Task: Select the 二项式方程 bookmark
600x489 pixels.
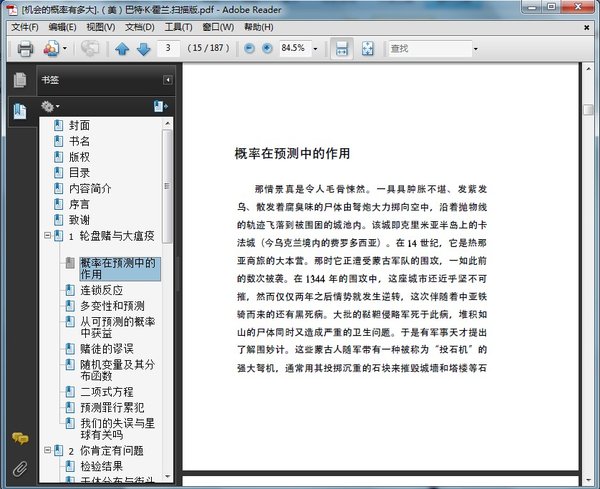Action: pos(107,392)
